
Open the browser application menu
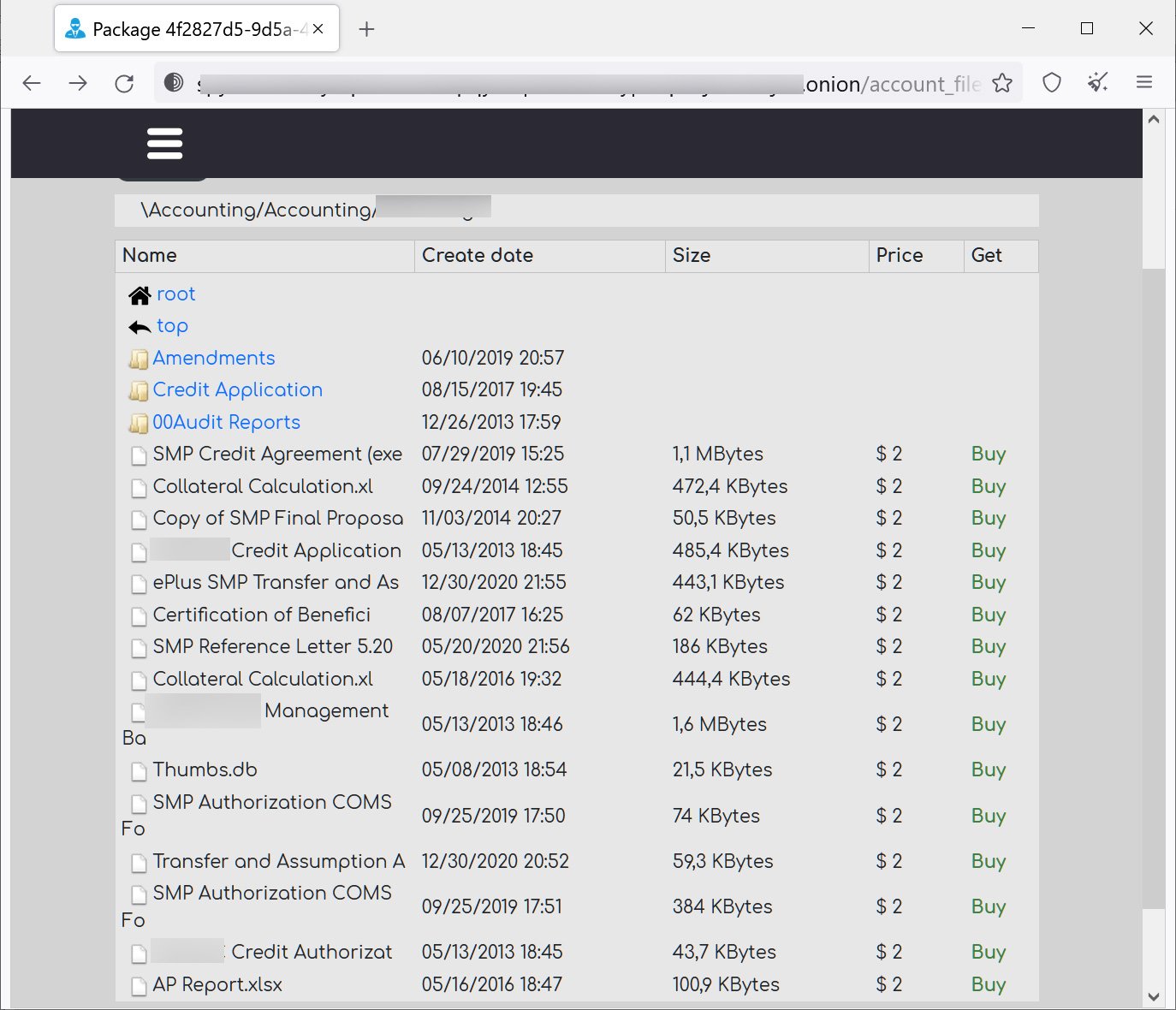coord(1143,83)
